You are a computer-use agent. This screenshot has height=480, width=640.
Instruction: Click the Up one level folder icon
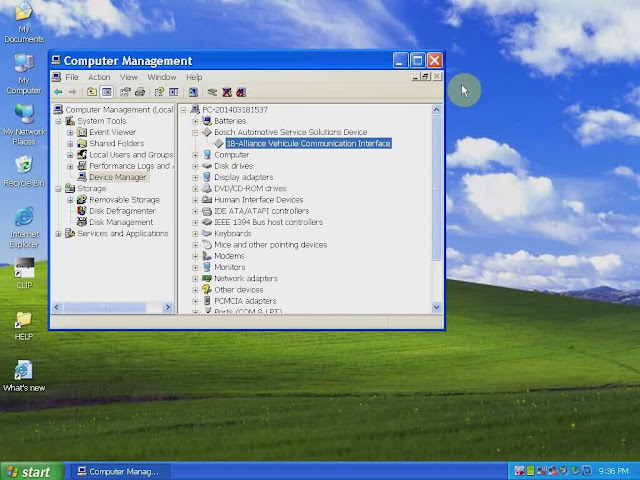tap(92, 92)
